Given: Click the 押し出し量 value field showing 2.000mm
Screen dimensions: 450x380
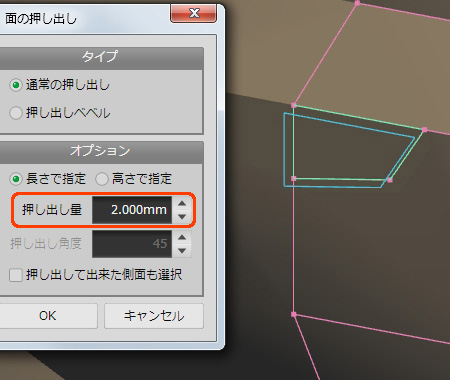Looking at the screenshot, I should 132,210.
